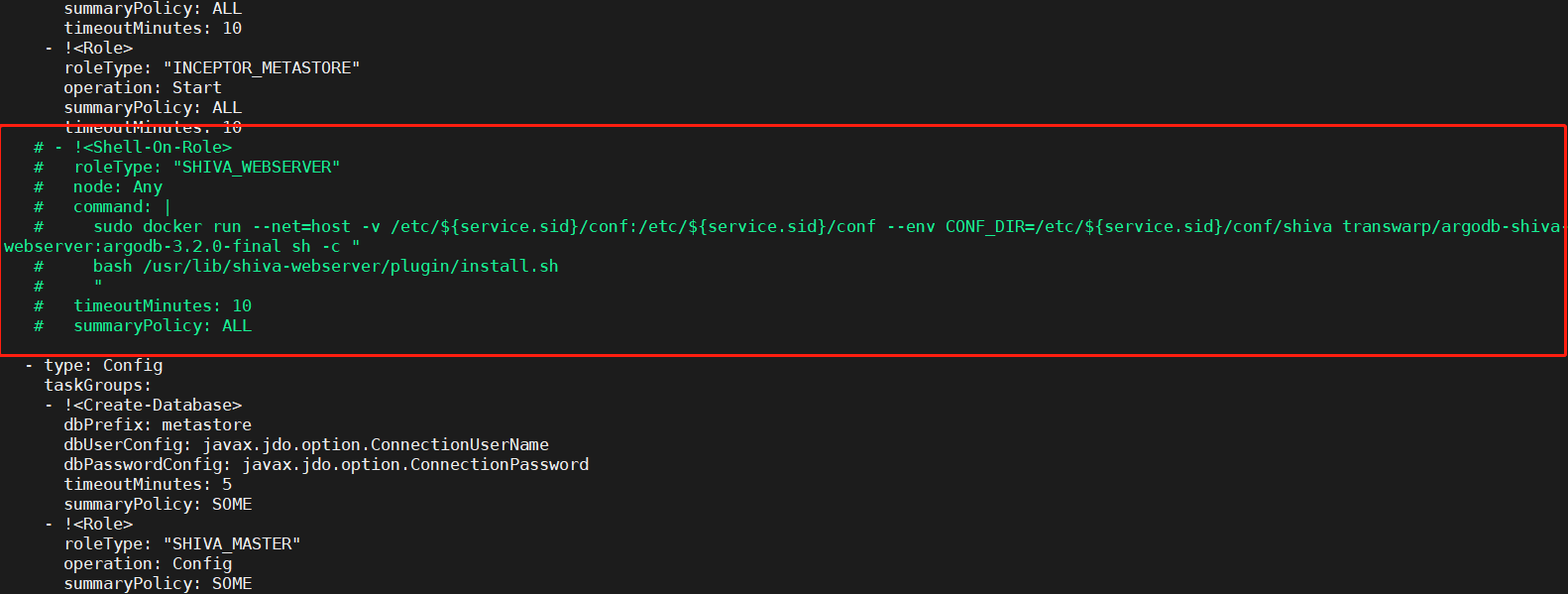This screenshot has width=1568, height=594.
Task: Click the "node: Any" commented line
Action: click(118, 186)
